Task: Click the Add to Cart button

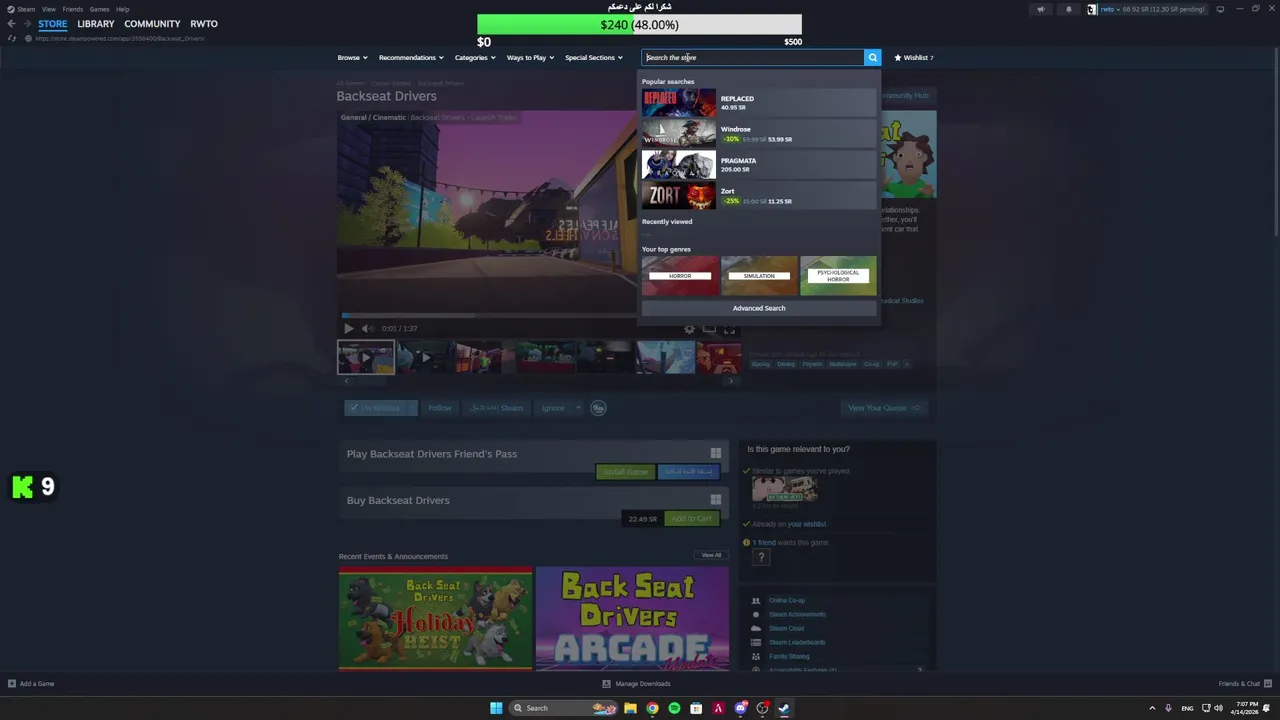Action: pos(691,519)
